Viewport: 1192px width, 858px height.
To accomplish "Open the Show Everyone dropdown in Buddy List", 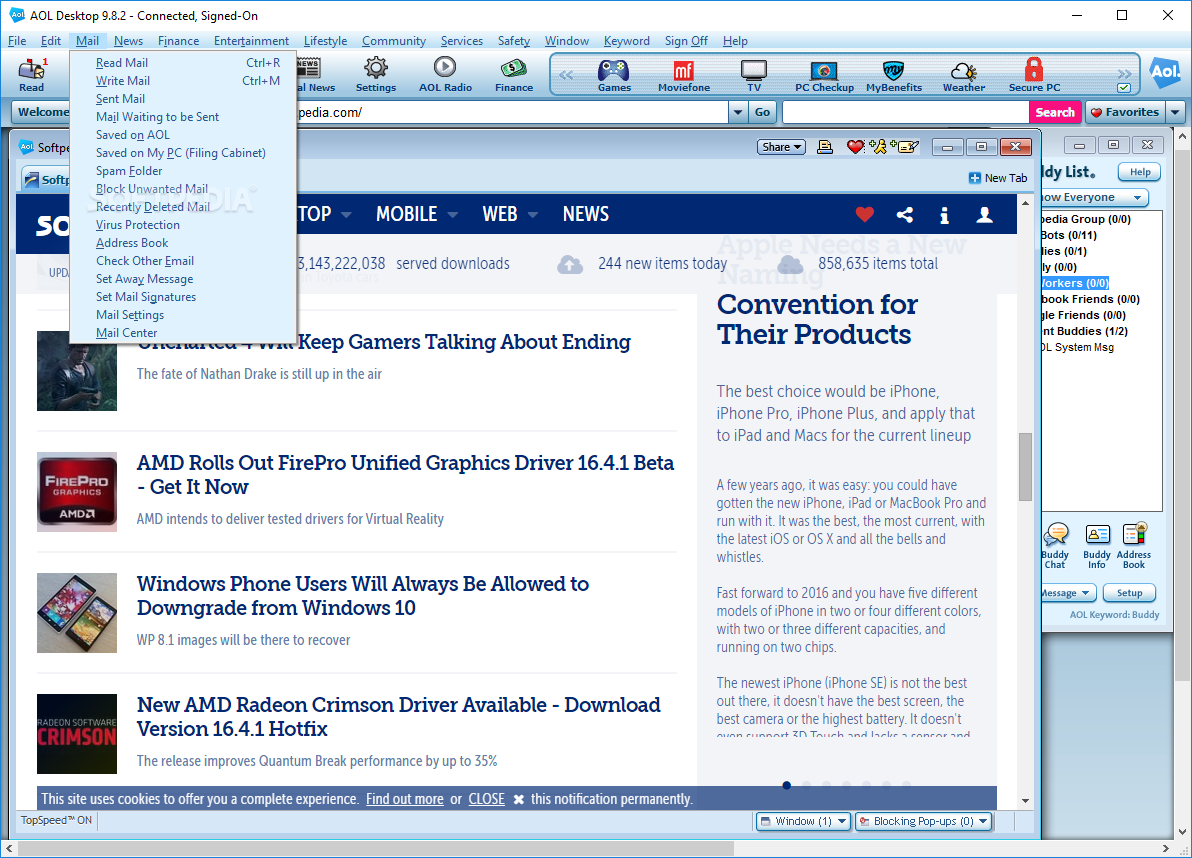I will tap(1094, 198).
